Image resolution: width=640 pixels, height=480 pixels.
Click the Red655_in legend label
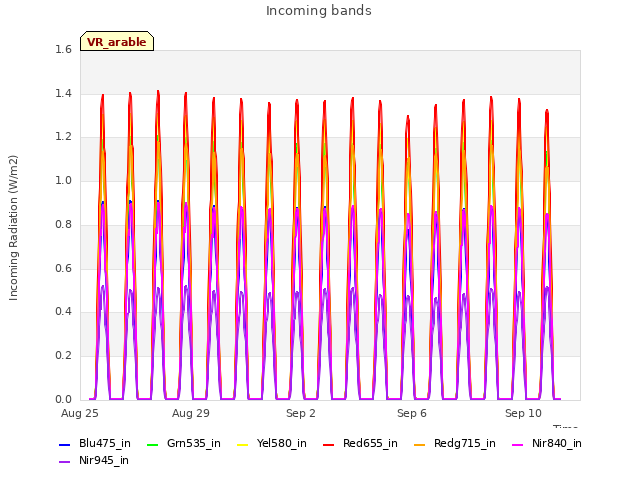click(370, 443)
